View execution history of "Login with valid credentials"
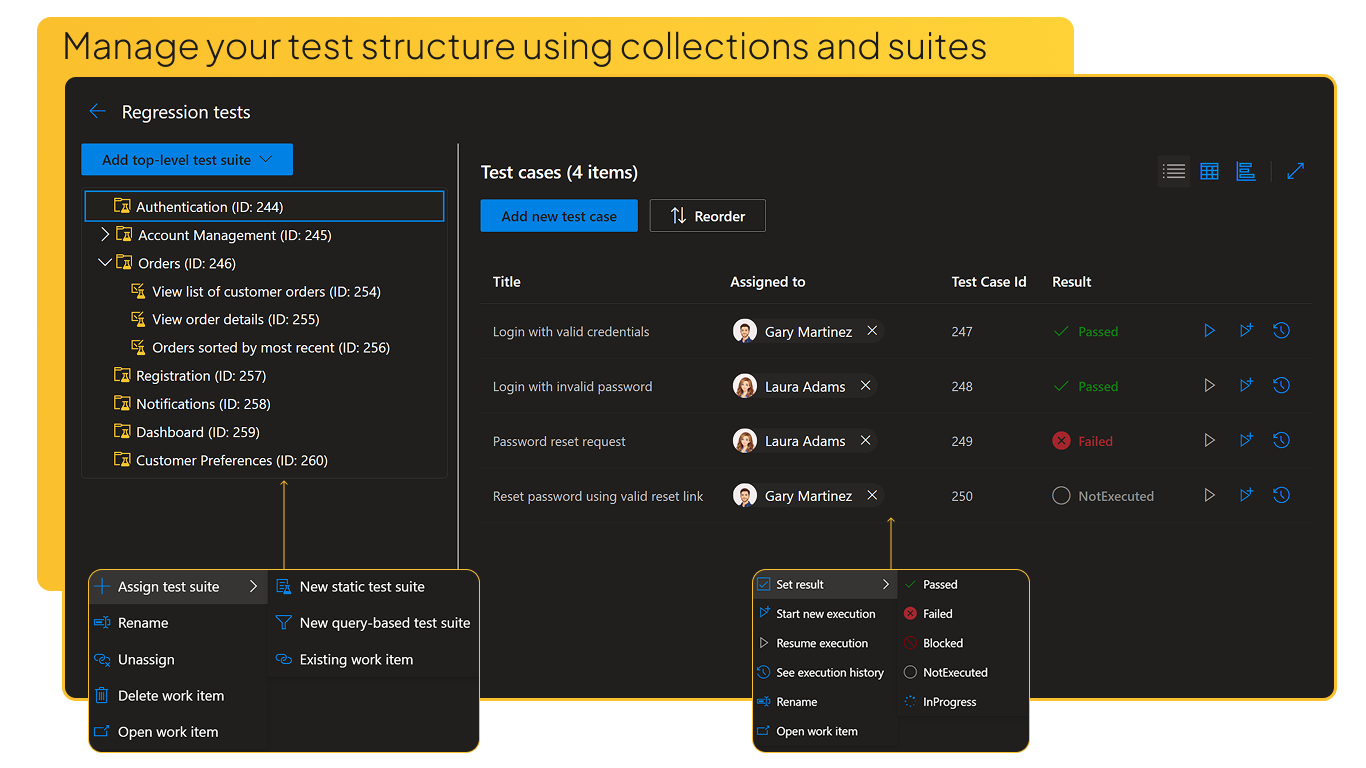The image size is (1366, 768). click(1281, 330)
